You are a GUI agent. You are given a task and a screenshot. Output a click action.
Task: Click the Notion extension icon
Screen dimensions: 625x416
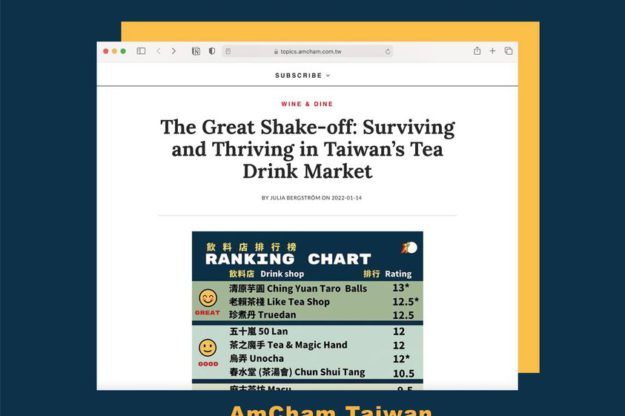click(x=196, y=51)
